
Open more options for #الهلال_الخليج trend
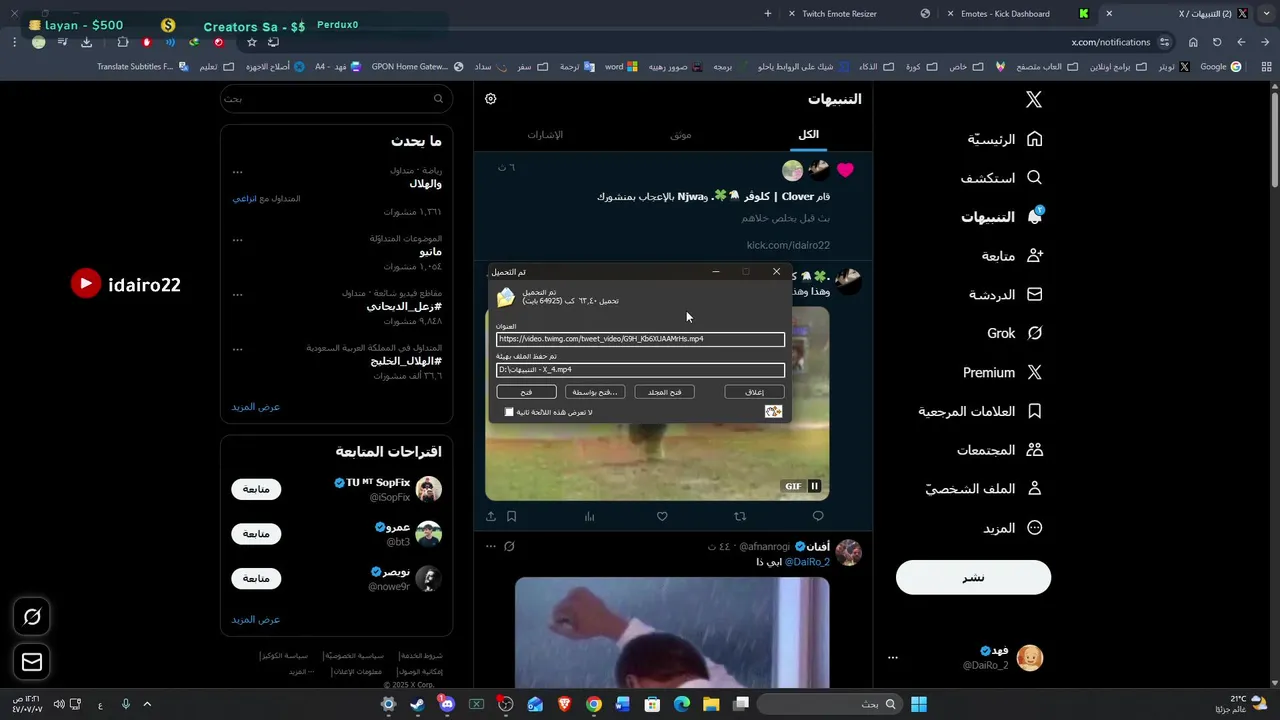click(x=237, y=349)
